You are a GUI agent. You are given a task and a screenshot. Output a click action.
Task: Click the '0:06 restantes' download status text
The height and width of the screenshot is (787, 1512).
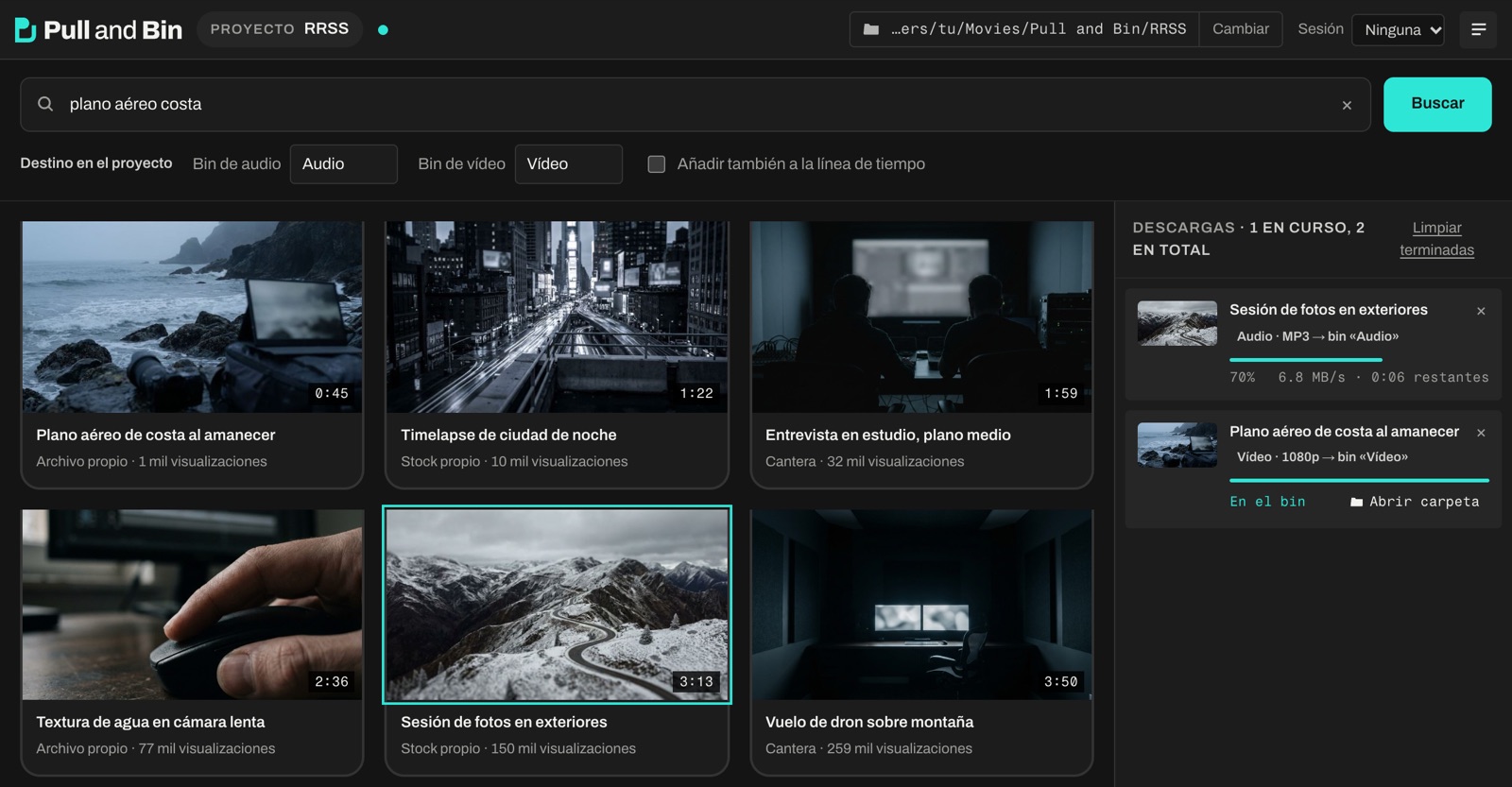(1430, 377)
